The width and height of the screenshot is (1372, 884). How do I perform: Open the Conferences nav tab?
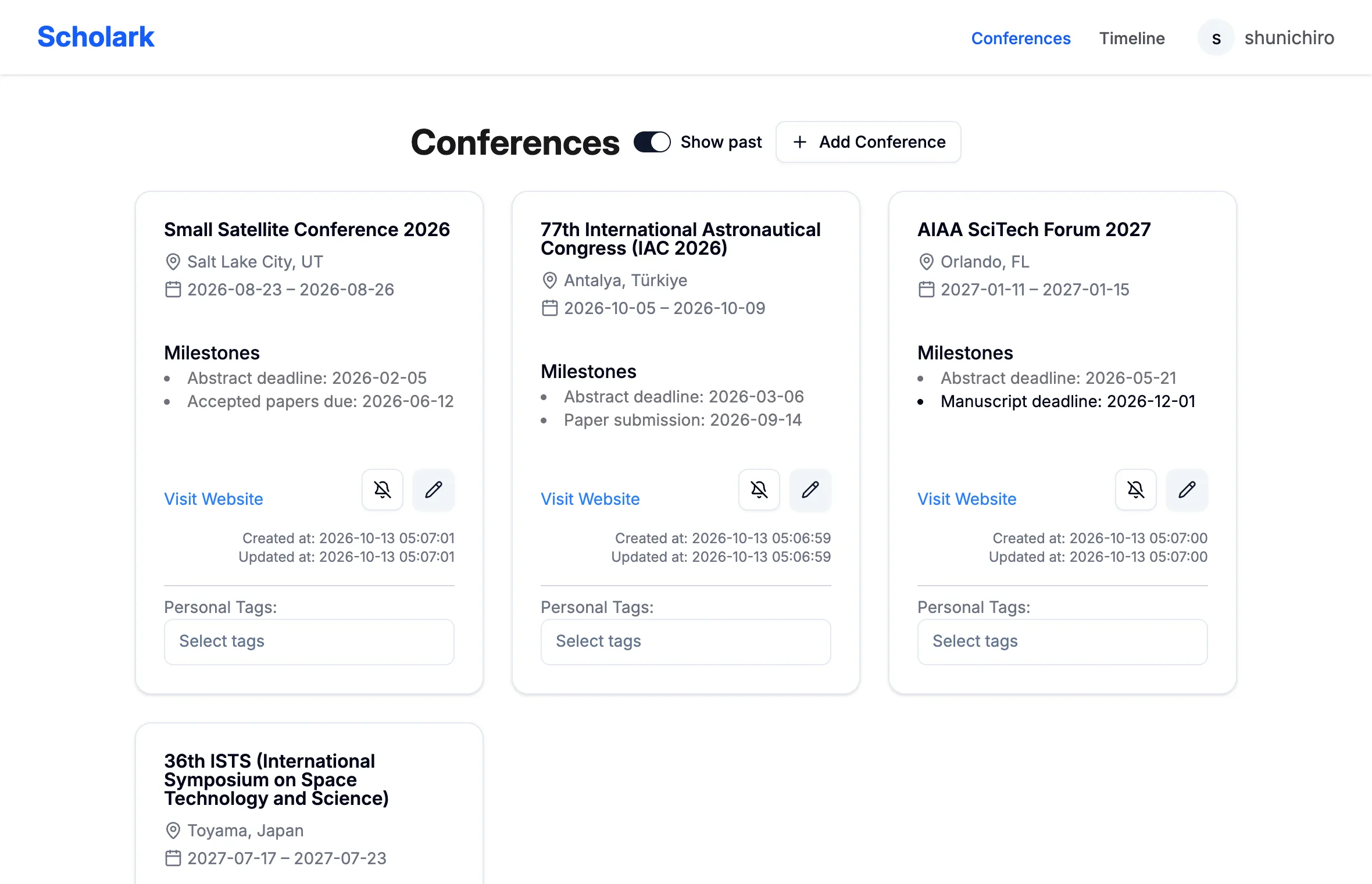1021,38
